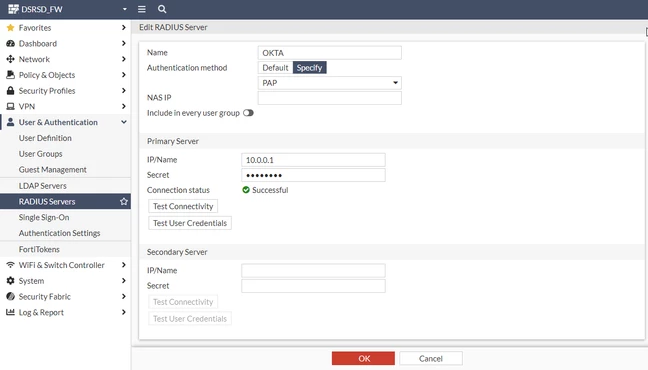Screen dimensions: 648x370
Task: Click the Successful connection status text
Action: coord(270,190)
